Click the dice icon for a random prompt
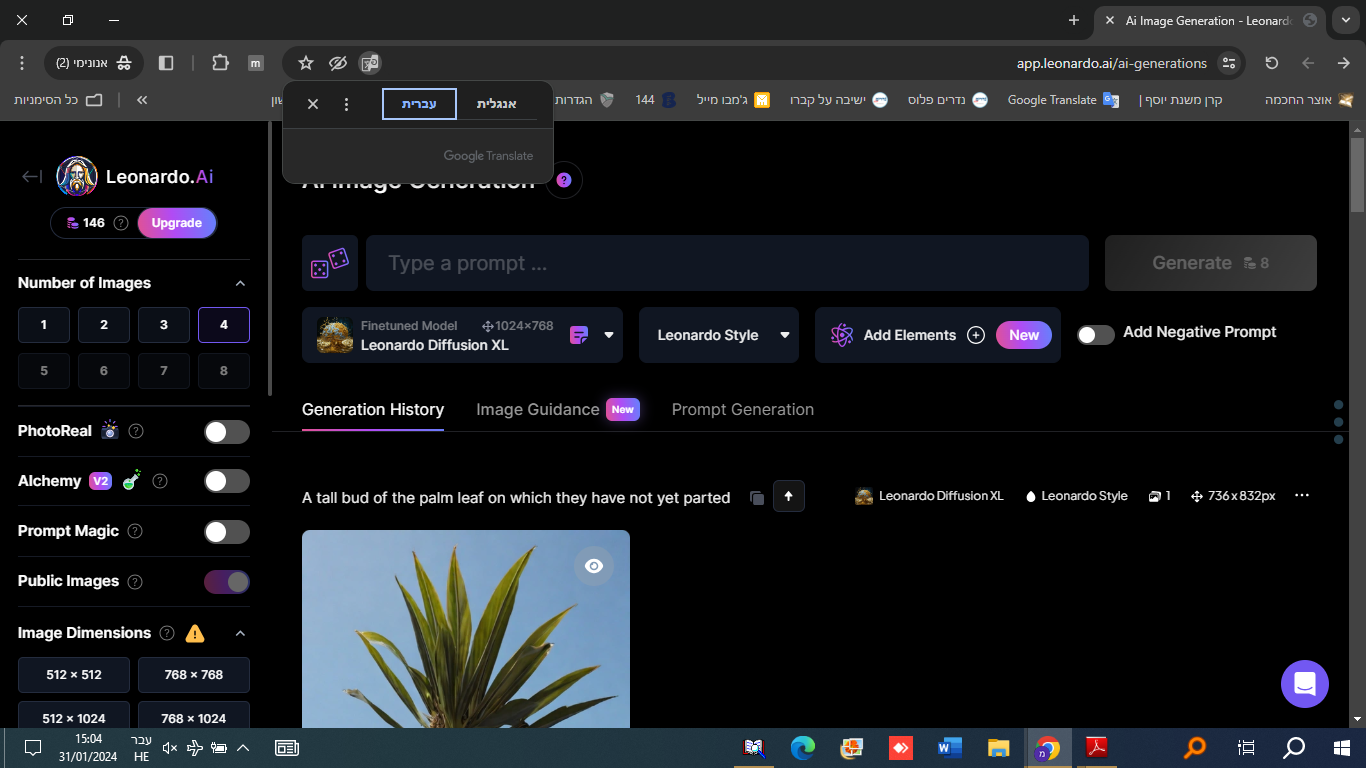 pos(330,262)
